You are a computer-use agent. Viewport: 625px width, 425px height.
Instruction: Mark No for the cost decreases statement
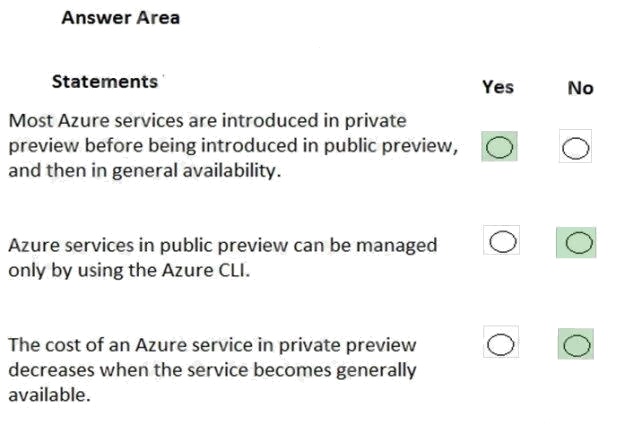point(576,345)
